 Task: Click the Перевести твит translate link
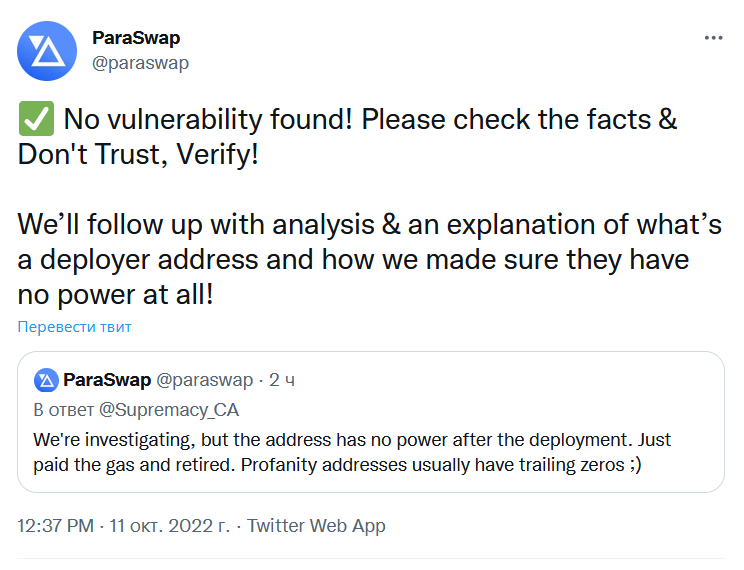74,327
